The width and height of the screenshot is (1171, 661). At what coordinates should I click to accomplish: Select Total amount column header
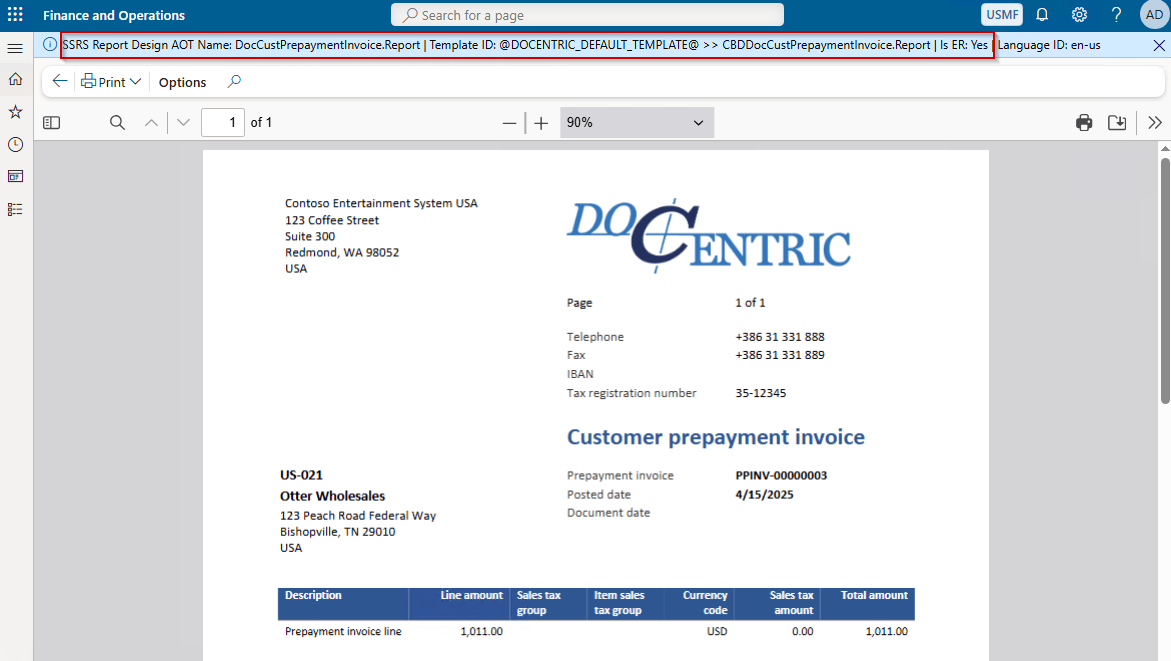[874, 595]
